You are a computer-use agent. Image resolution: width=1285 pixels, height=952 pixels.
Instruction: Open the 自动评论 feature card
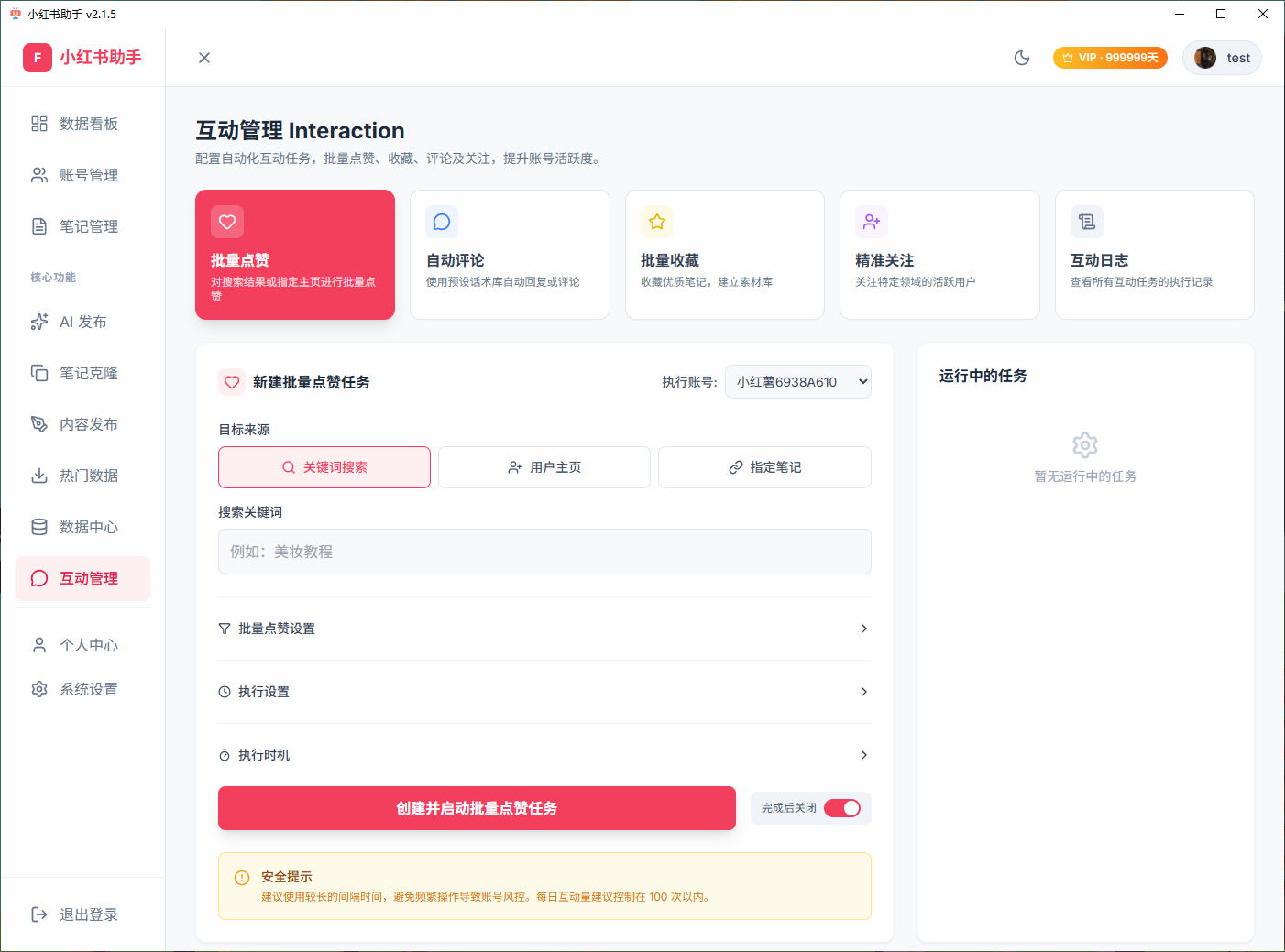(x=510, y=255)
